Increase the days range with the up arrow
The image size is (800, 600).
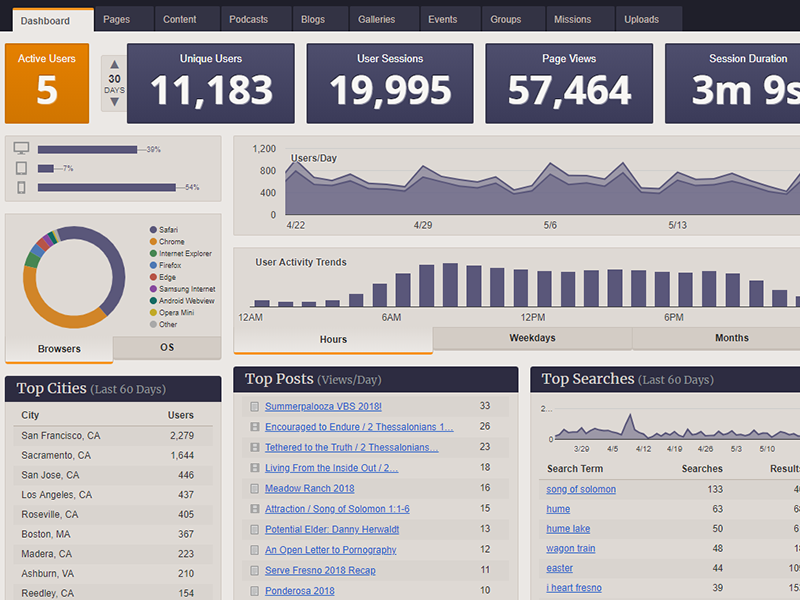114,64
